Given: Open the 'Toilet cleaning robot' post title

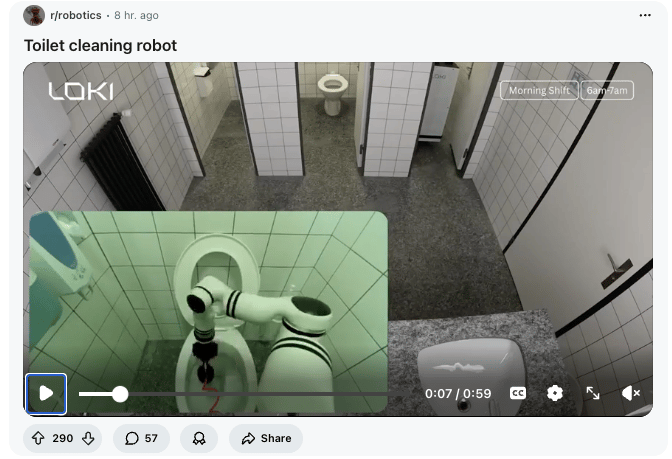Looking at the screenshot, I should pos(100,46).
